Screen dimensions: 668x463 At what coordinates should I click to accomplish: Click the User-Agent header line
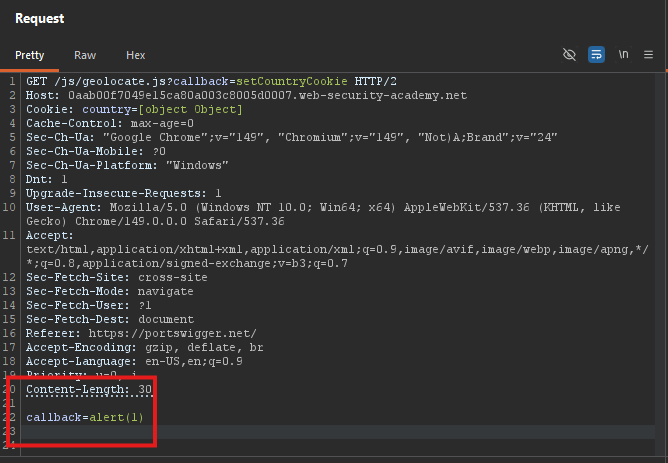click(x=323, y=214)
